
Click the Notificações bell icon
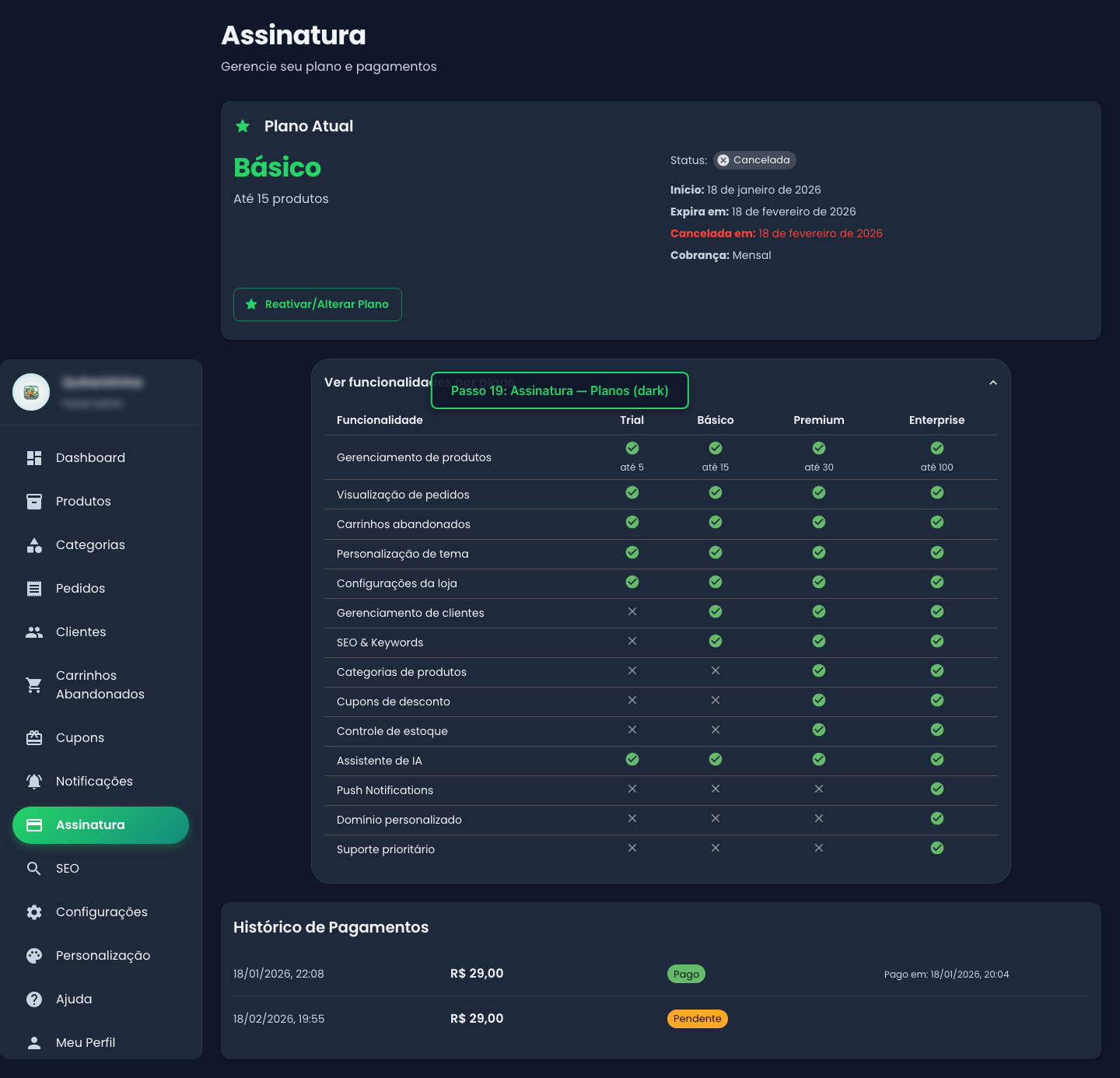click(34, 782)
